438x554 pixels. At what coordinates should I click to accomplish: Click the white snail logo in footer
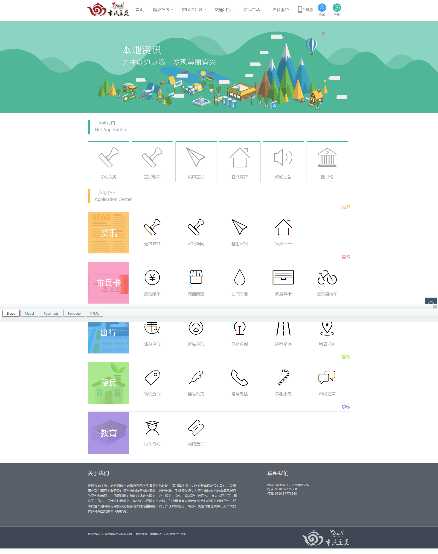click(326, 537)
